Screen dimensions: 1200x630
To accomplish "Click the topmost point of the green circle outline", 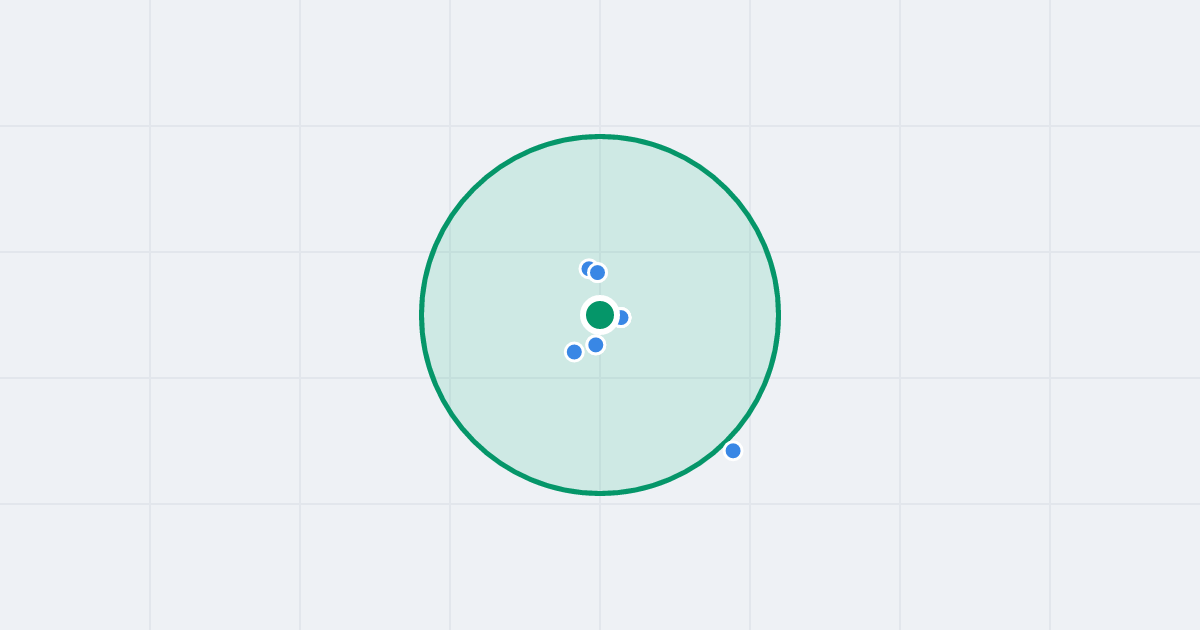I will click(600, 136).
